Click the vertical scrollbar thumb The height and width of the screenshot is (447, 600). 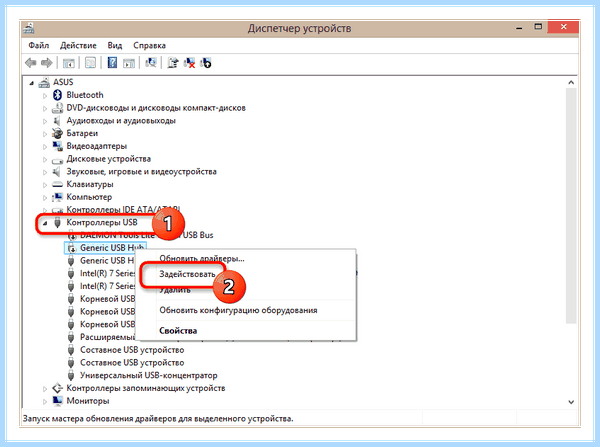pyautogui.click(x=571, y=206)
